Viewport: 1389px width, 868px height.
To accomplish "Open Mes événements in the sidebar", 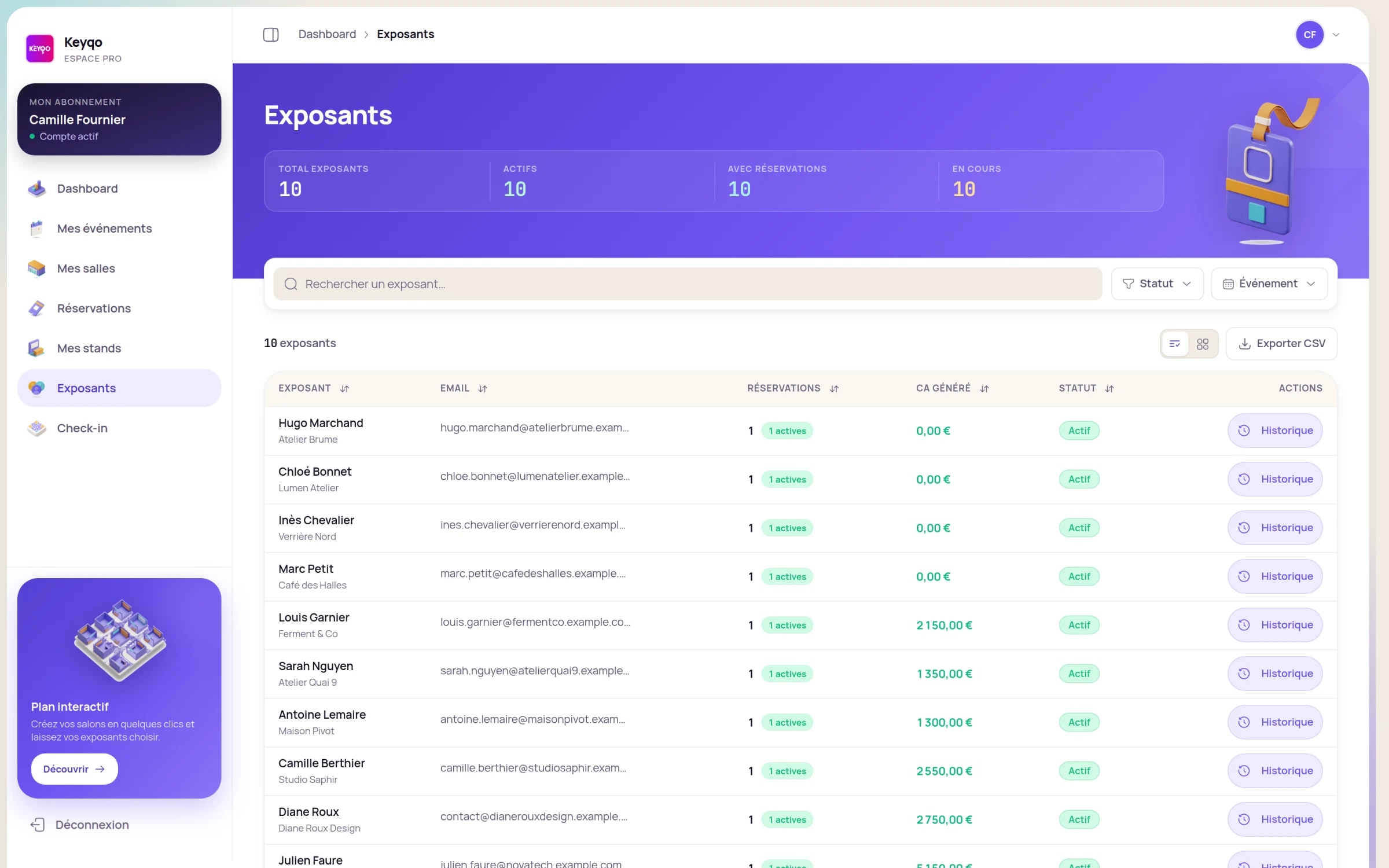I will click(119, 229).
